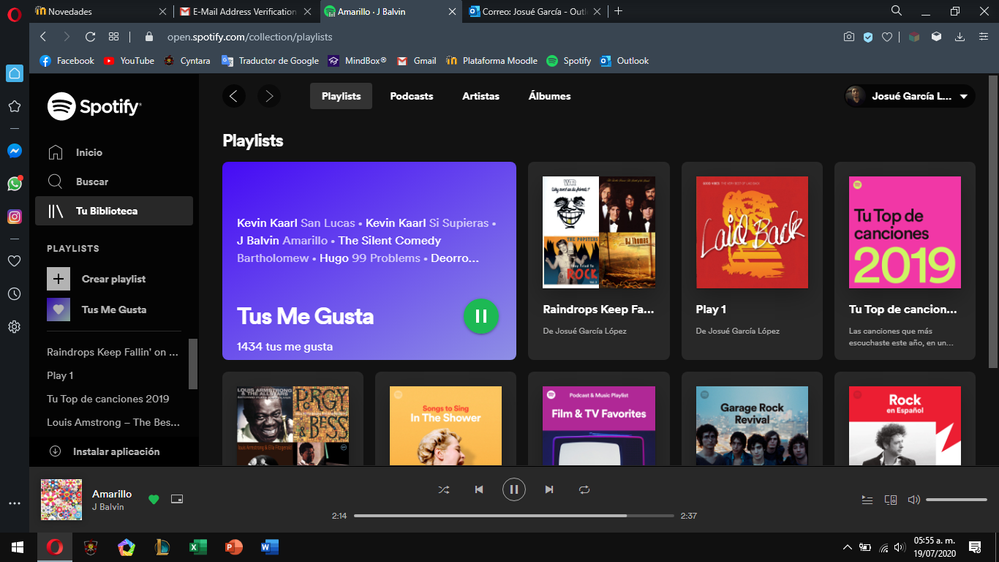Viewport: 999px width, 562px height.
Task: Open Opera speed dial grid icon
Action: [x=113, y=37]
